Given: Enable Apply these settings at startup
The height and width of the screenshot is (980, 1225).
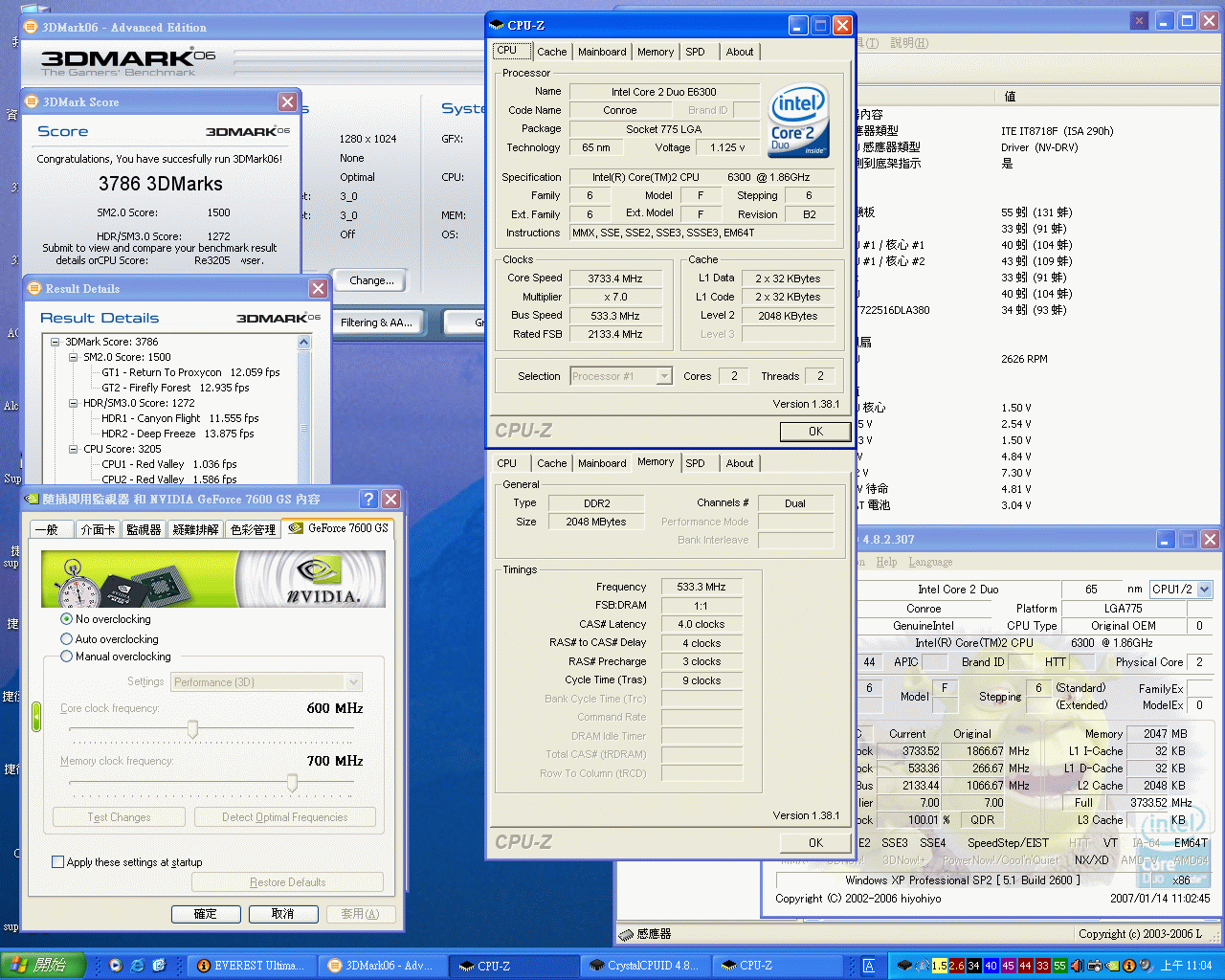Looking at the screenshot, I should 58,862.
